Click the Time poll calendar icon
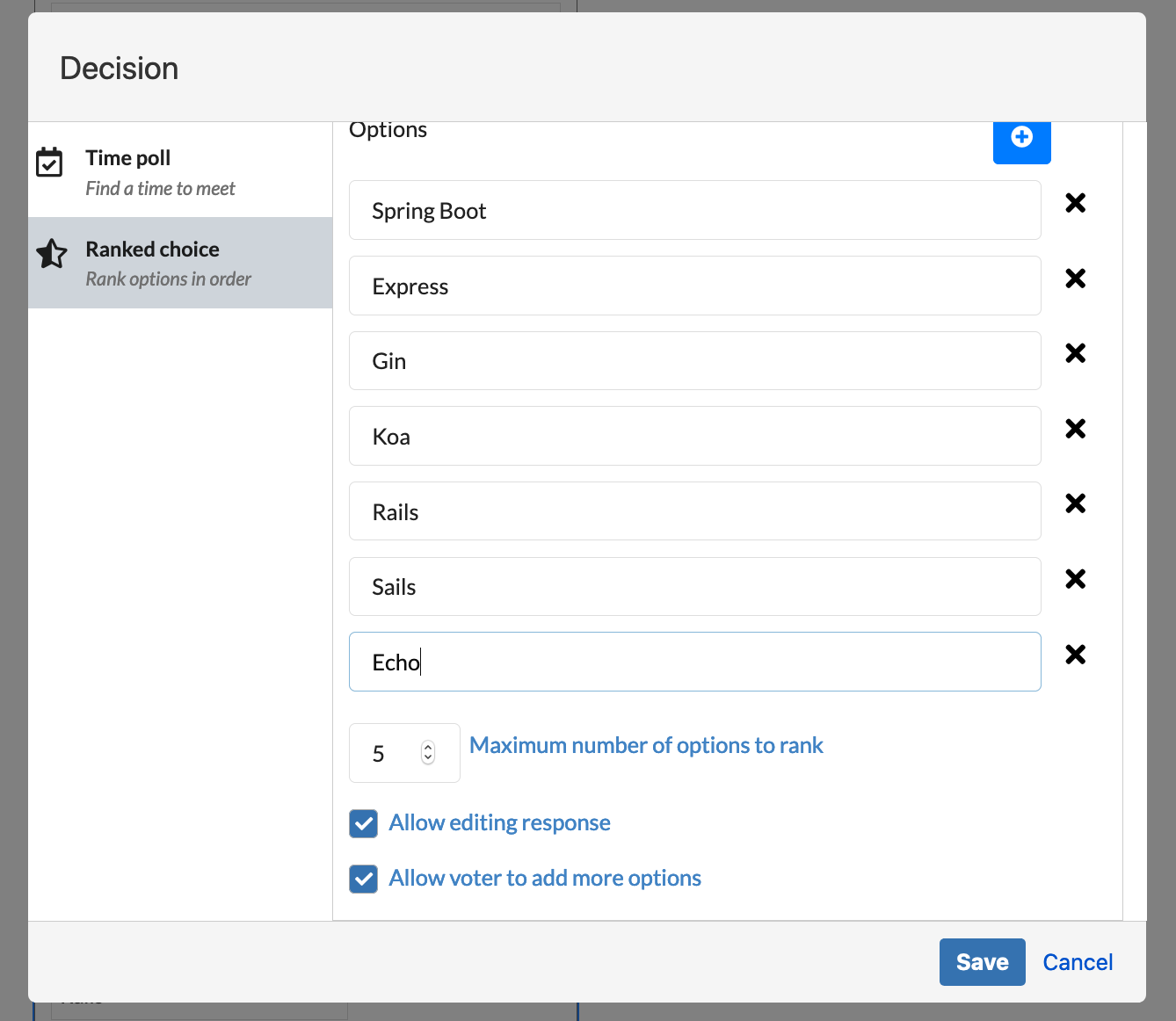This screenshot has width=1176, height=1021. [x=49, y=163]
